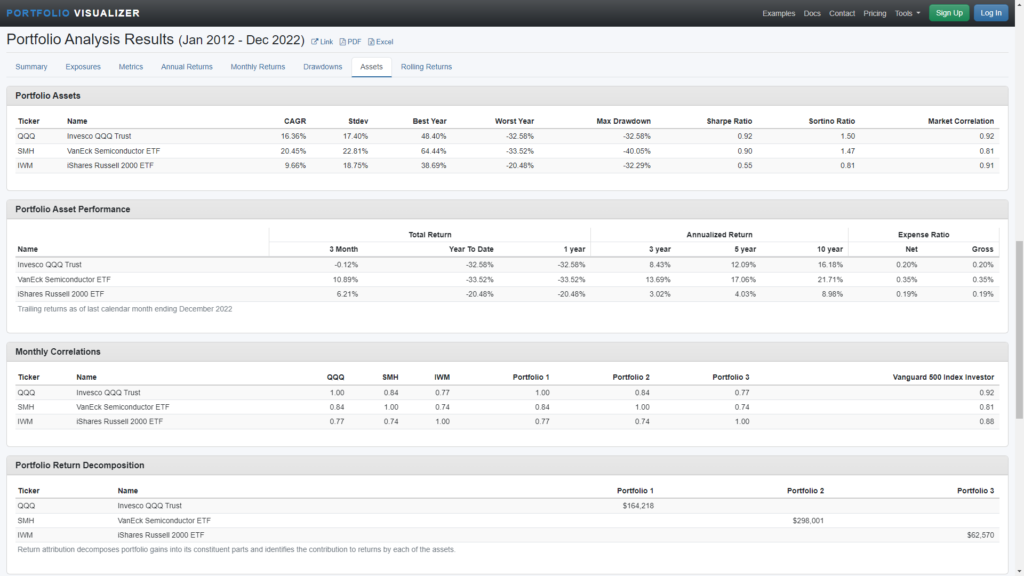The width and height of the screenshot is (1024, 576).
Task: Click the Log In button
Action: (990, 13)
